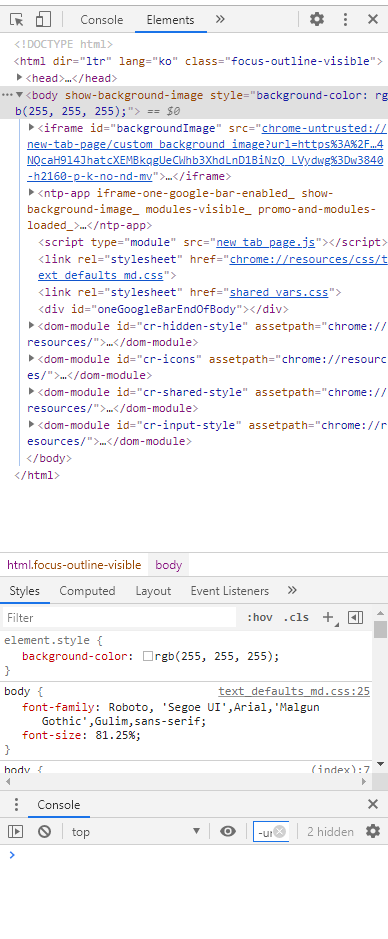This screenshot has height=939, width=388.
Task: Open the customize DevTools three-dot menu
Action: [345, 19]
